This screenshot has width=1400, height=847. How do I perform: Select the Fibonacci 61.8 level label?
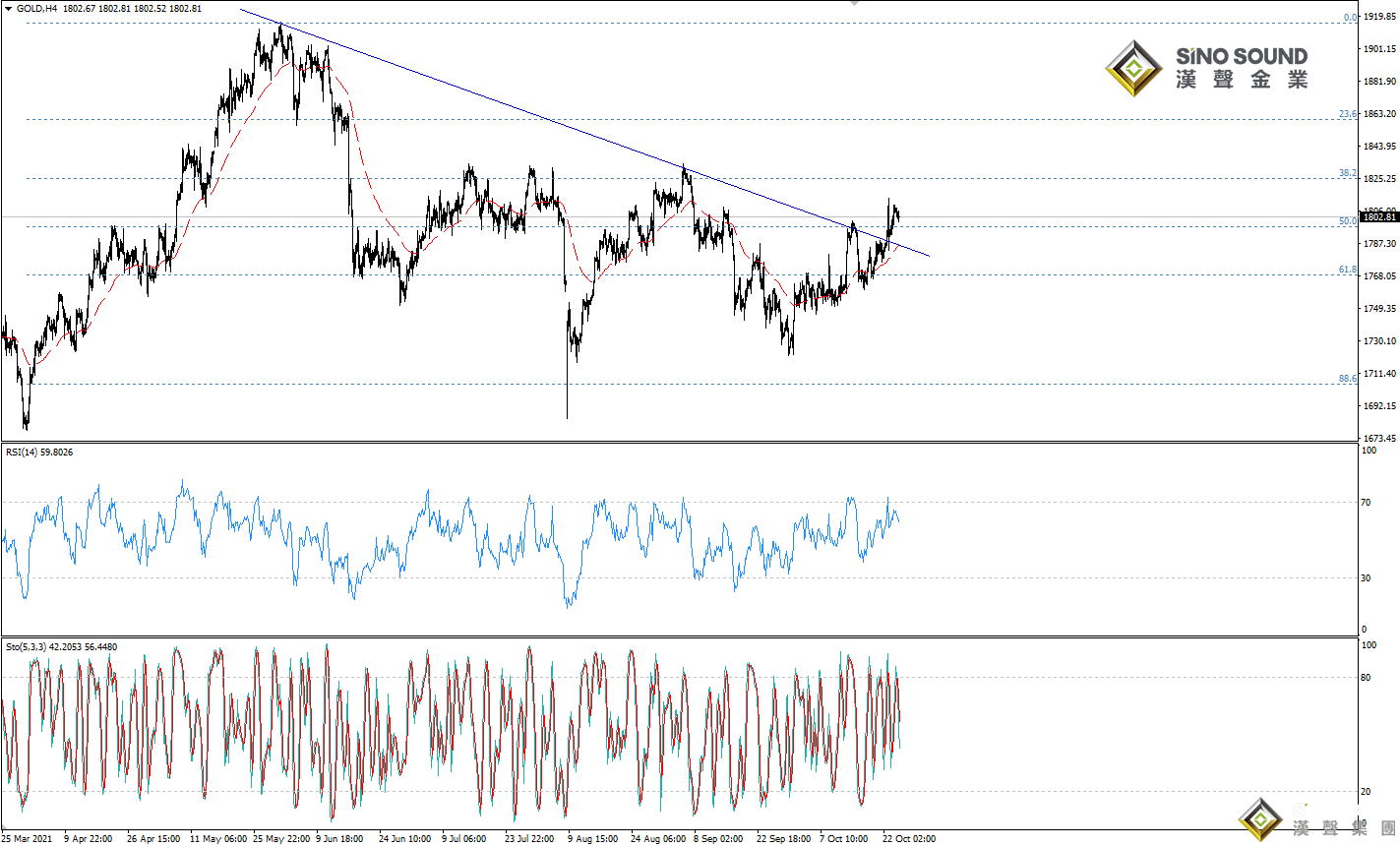point(1348,270)
